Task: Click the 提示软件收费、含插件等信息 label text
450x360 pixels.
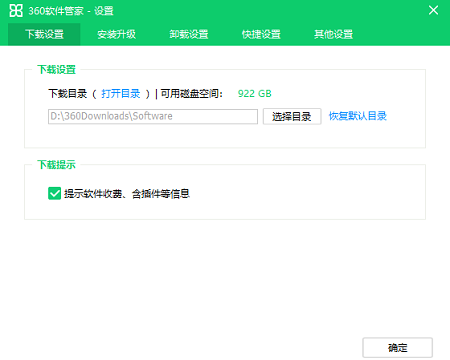Action: click(127, 194)
